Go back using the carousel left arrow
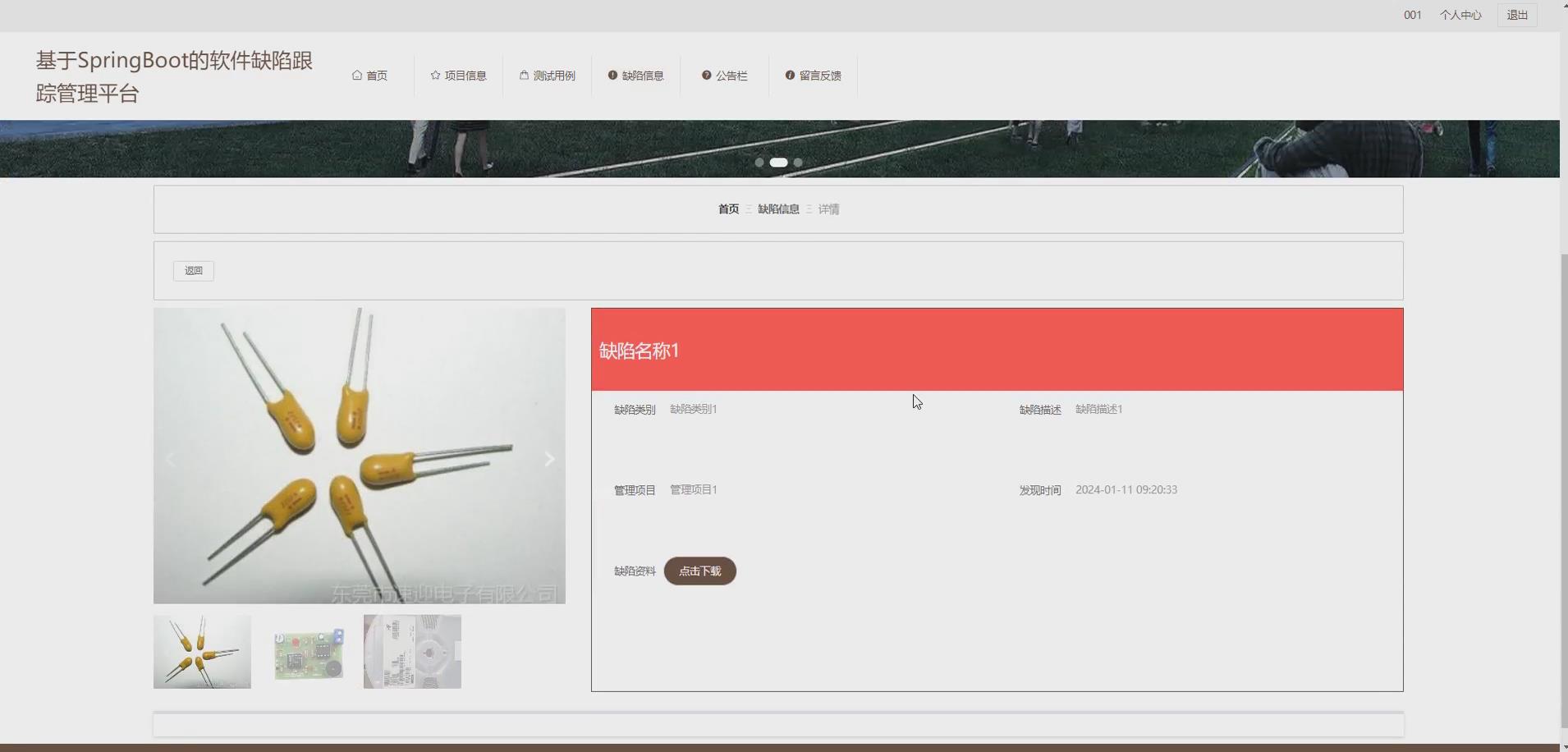Image resolution: width=1568 pixels, height=752 pixels. (x=171, y=458)
